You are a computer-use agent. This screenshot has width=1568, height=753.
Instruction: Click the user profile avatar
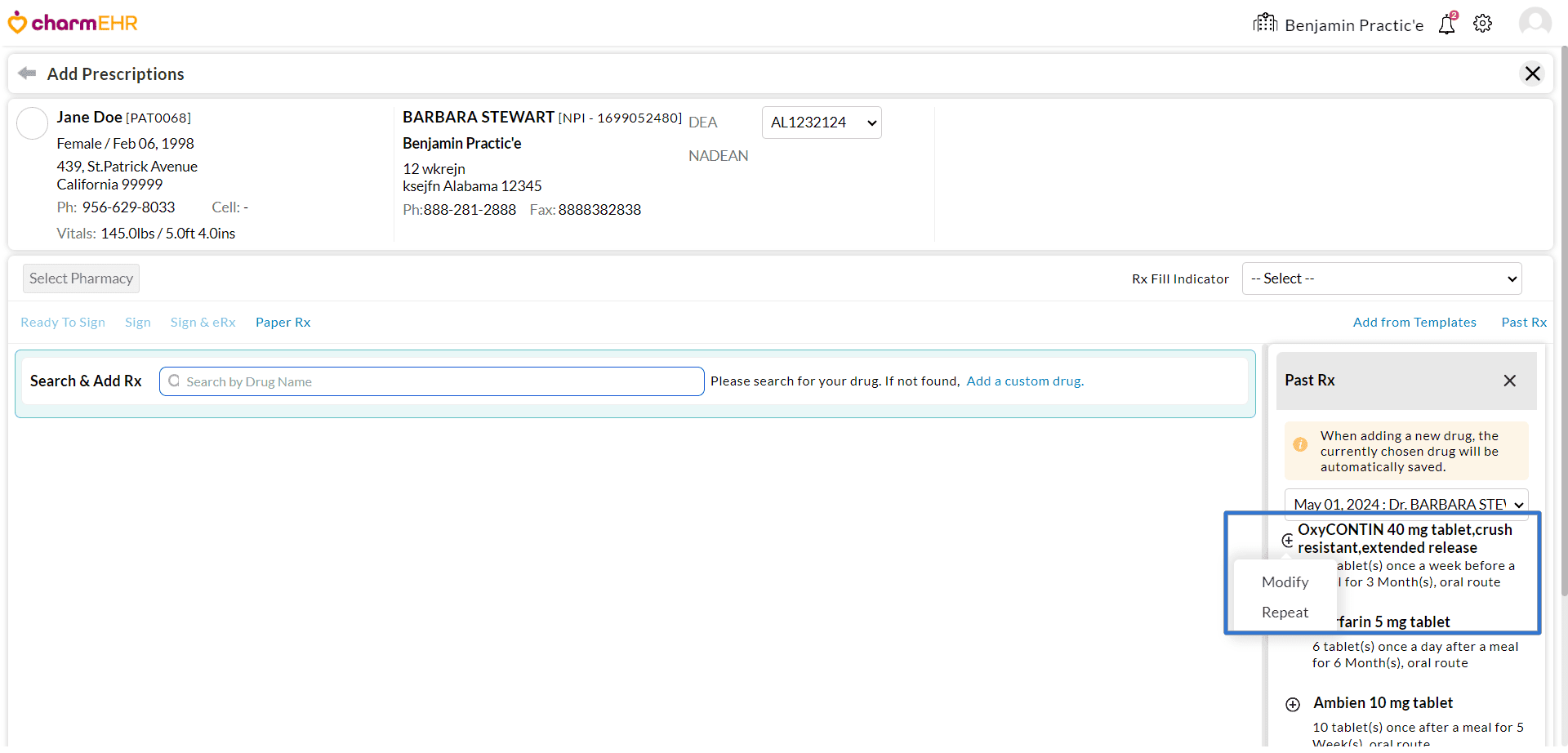tap(1535, 22)
